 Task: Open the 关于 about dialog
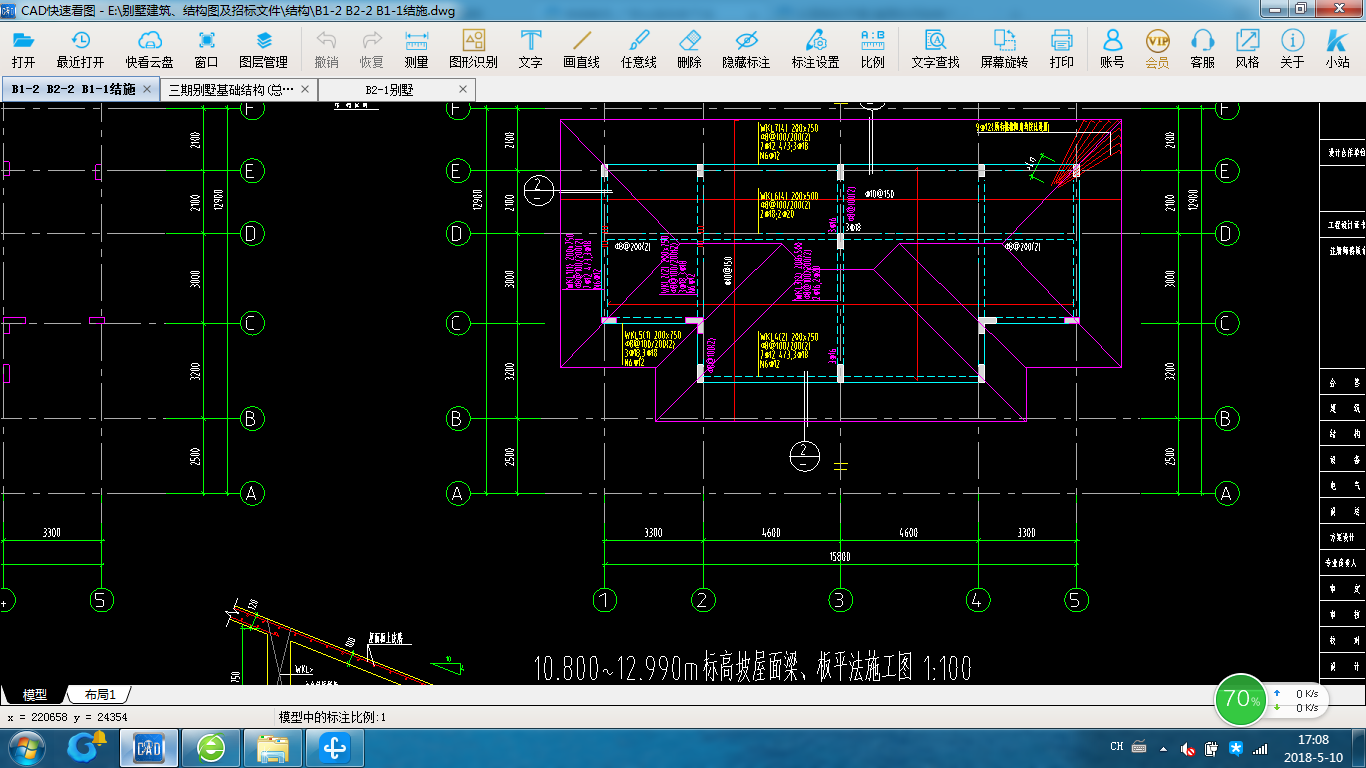pos(1292,49)
